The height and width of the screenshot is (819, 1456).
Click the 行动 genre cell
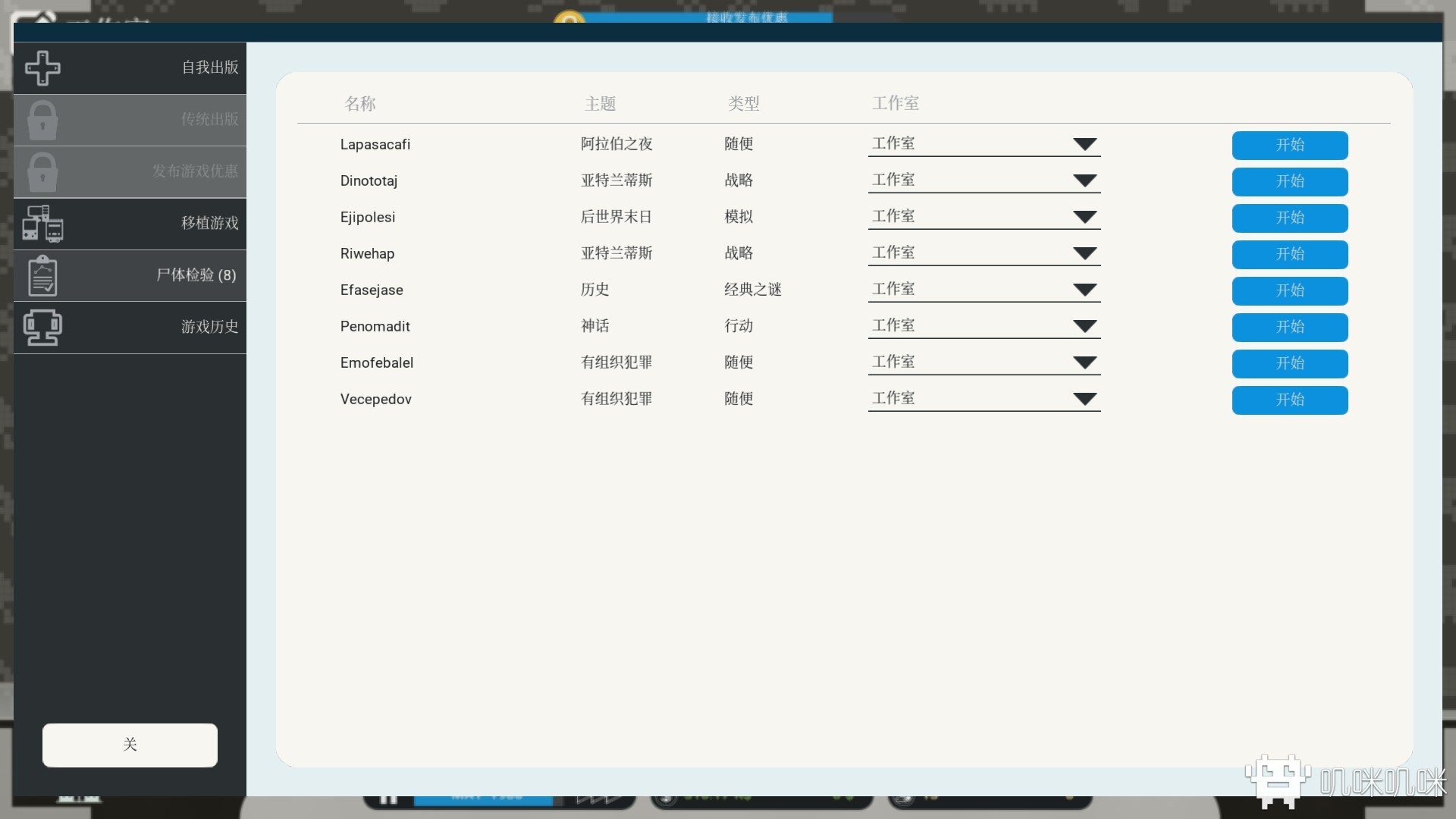pyautogui.click(x=739, y=326)
